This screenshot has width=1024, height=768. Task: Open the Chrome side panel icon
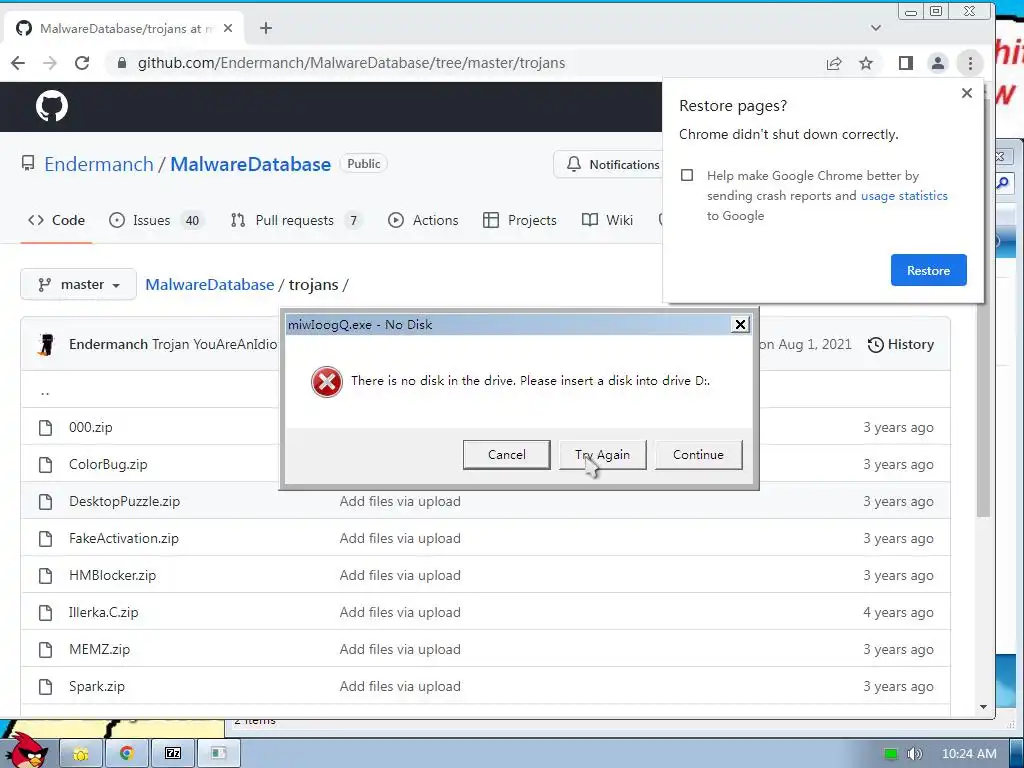pos(905,63)
